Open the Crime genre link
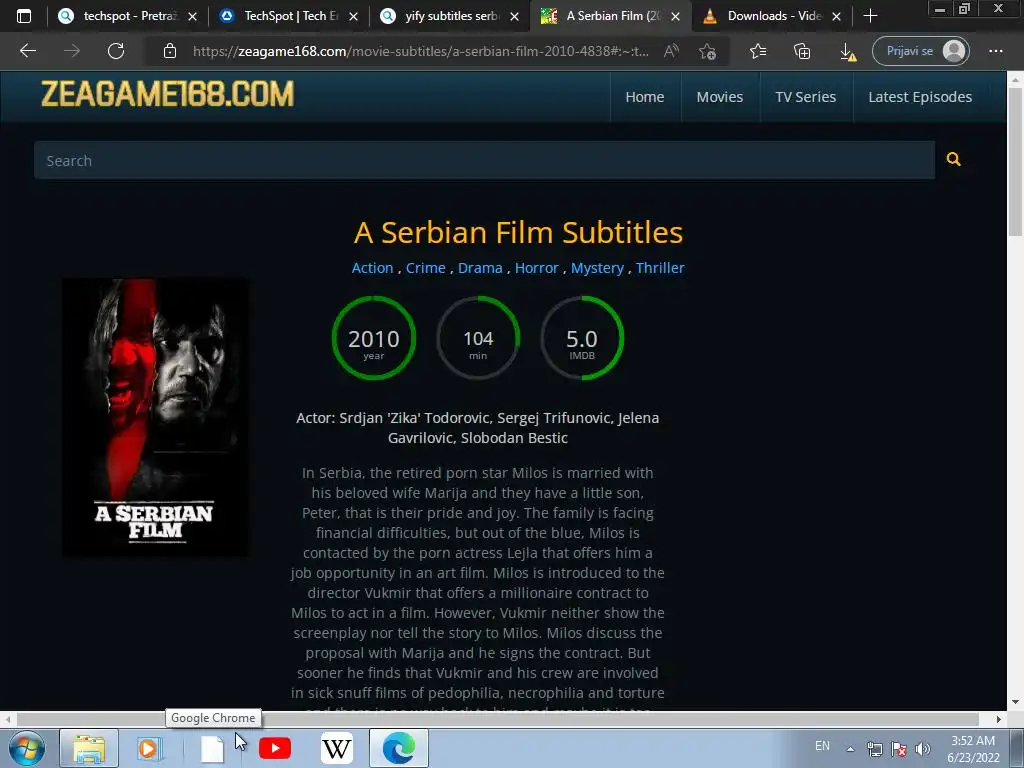 tap(425, 268)
